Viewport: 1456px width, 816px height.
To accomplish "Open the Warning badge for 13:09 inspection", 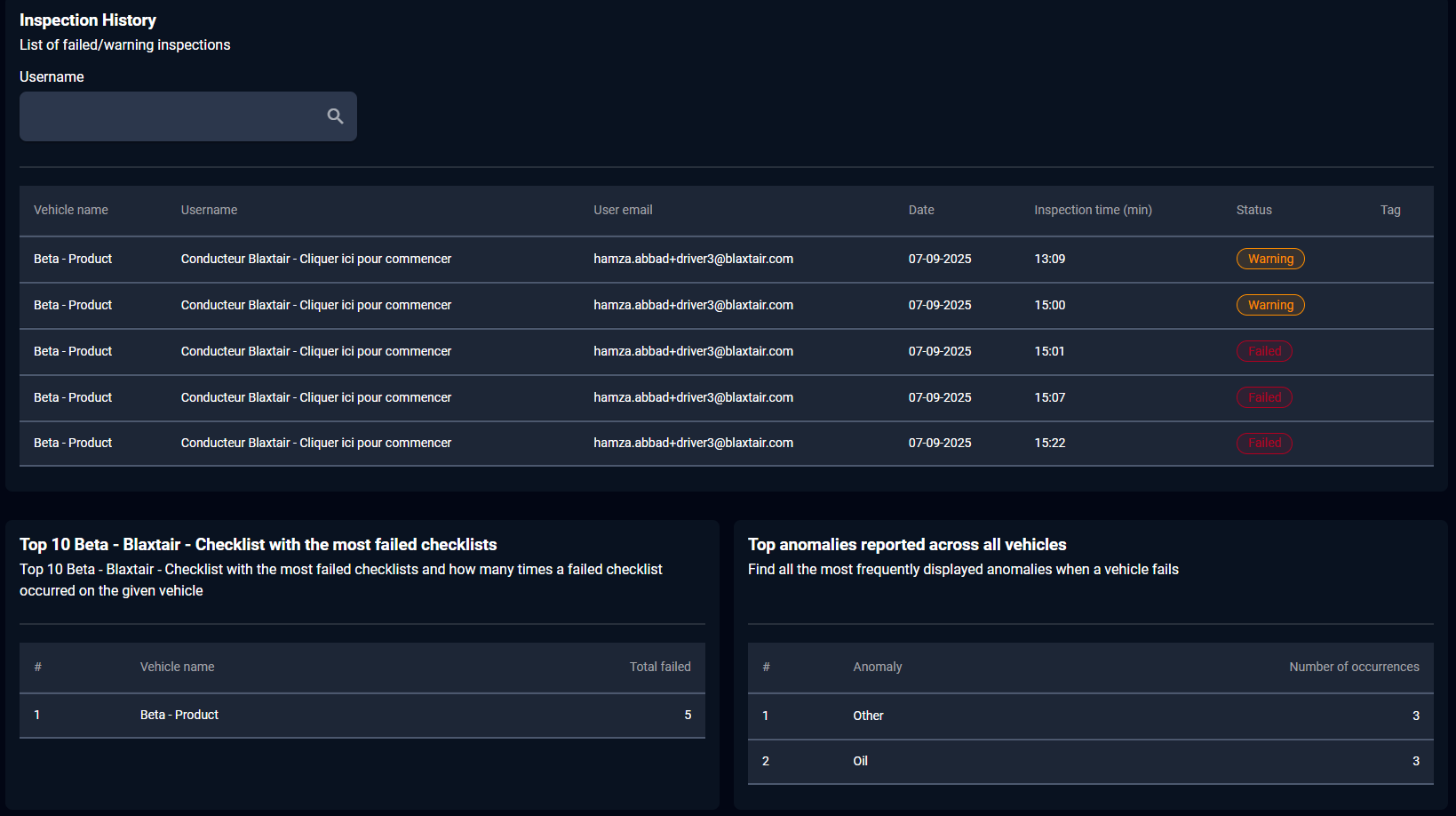I will tap(1270, 259).
